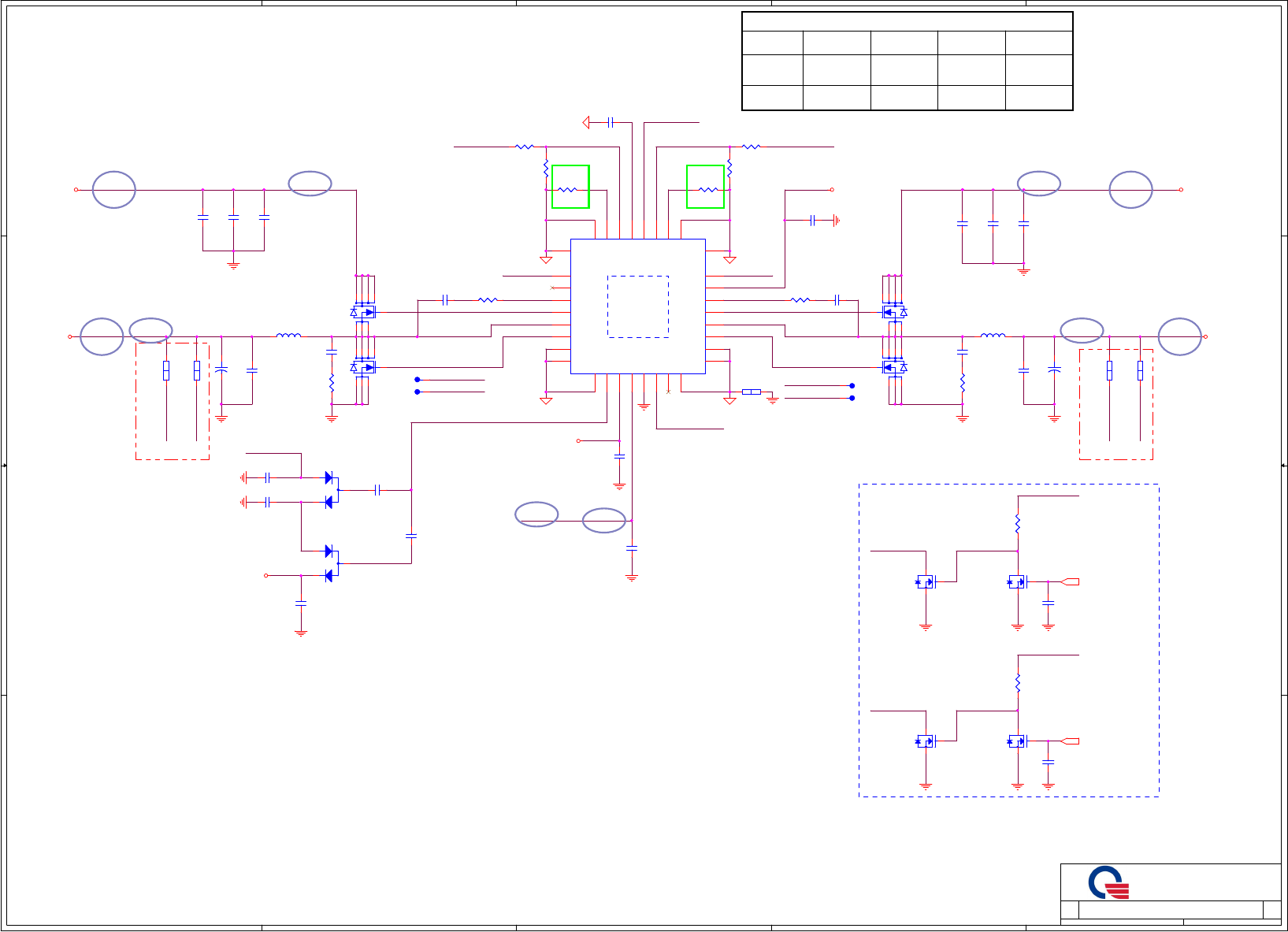The width and height of the screenshot is (1288, 932).
Task: Select the red triangular port symbol above the IC
Action: pos(586,122)
